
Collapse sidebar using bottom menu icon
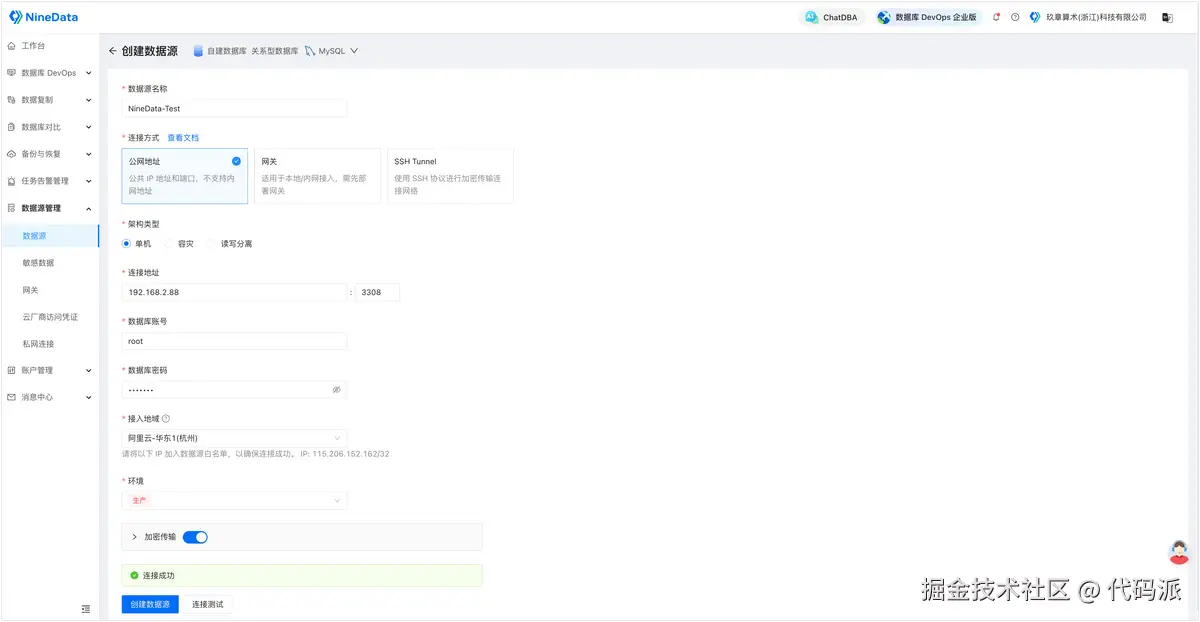click(86, 609)
